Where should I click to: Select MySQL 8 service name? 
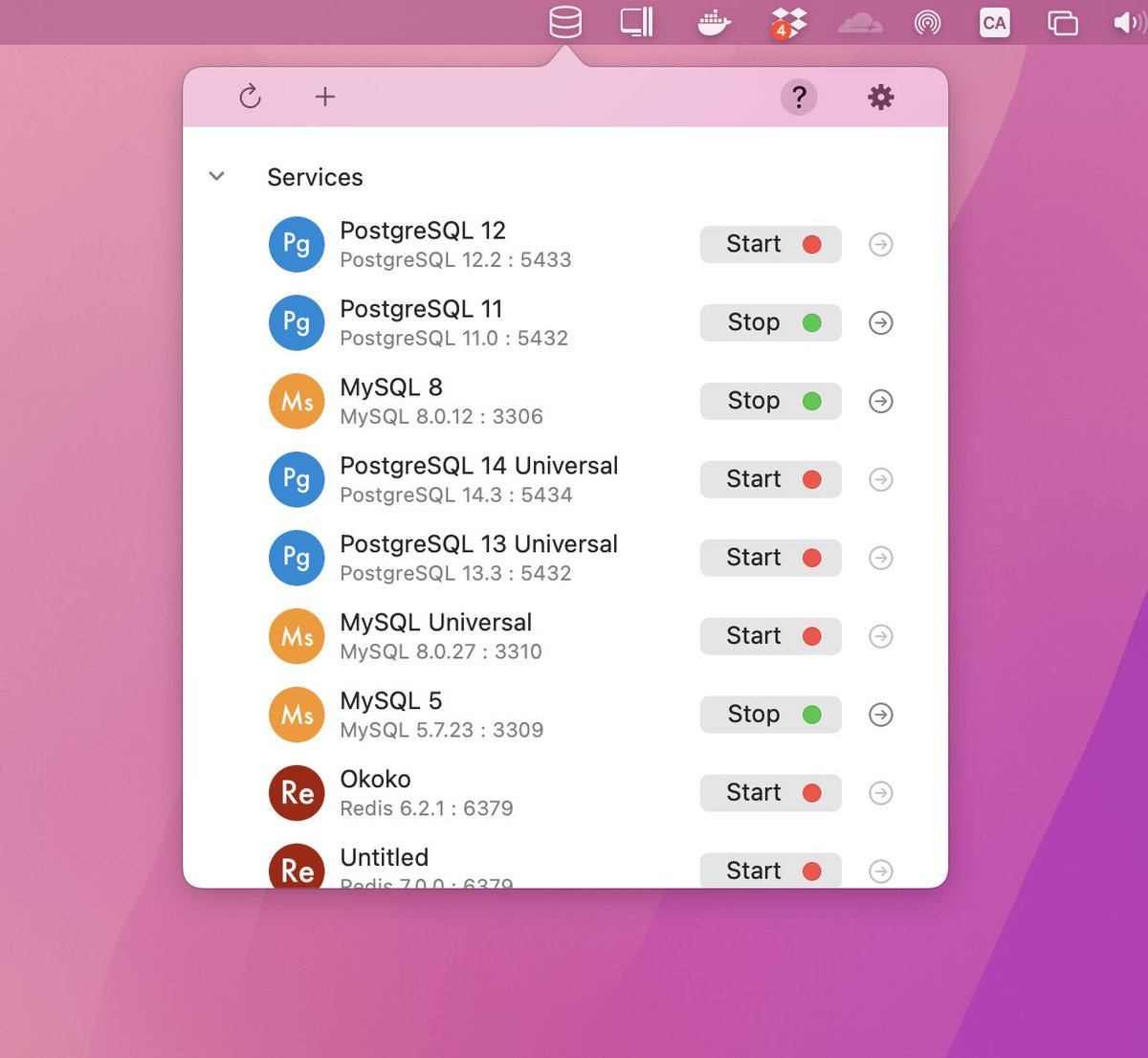(391, 387)
